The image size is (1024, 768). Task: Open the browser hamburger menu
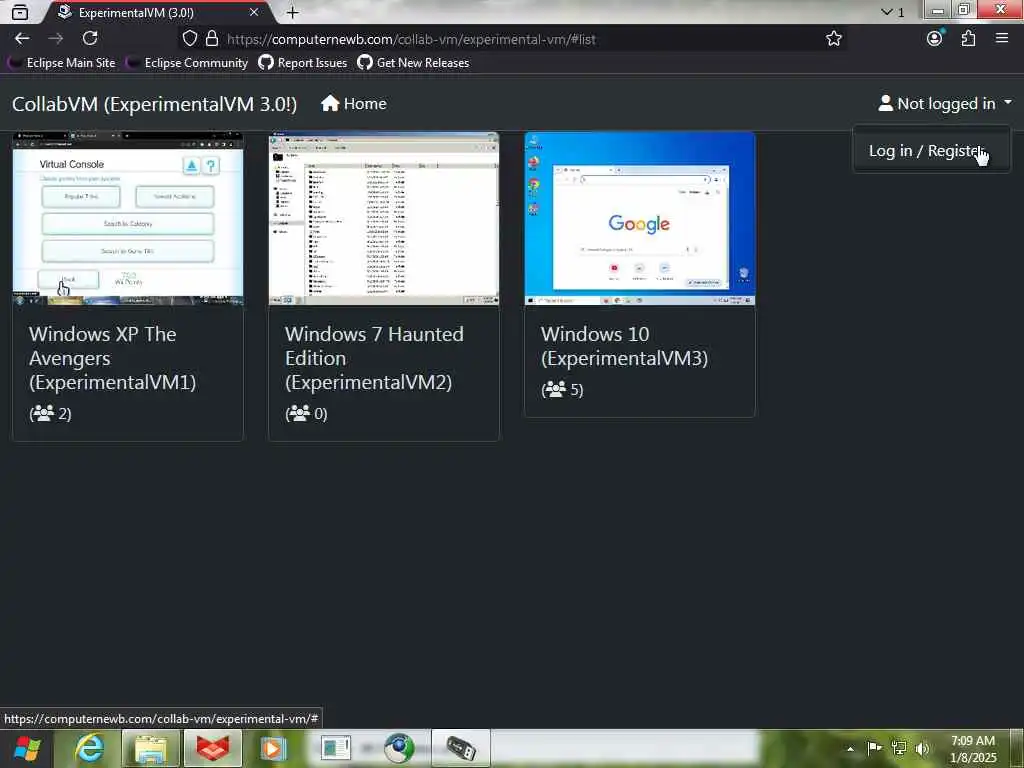pos(1002,39)
